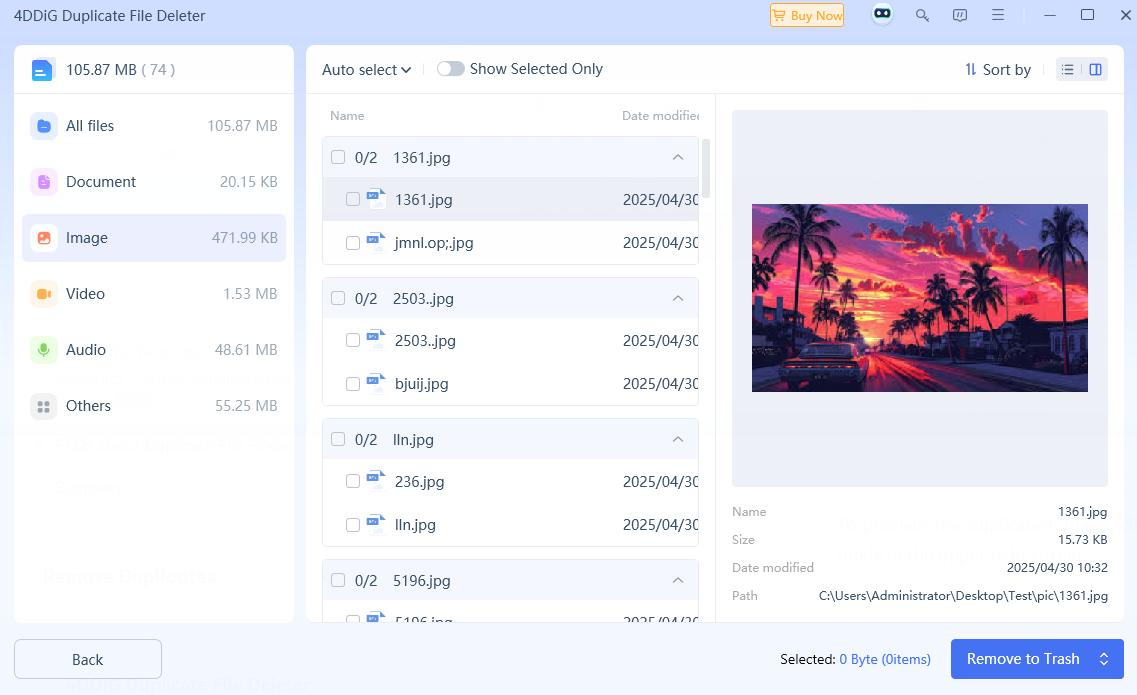1137x695 pixels.
Task: Click the robot assistant icon
Action: (881, 15)
